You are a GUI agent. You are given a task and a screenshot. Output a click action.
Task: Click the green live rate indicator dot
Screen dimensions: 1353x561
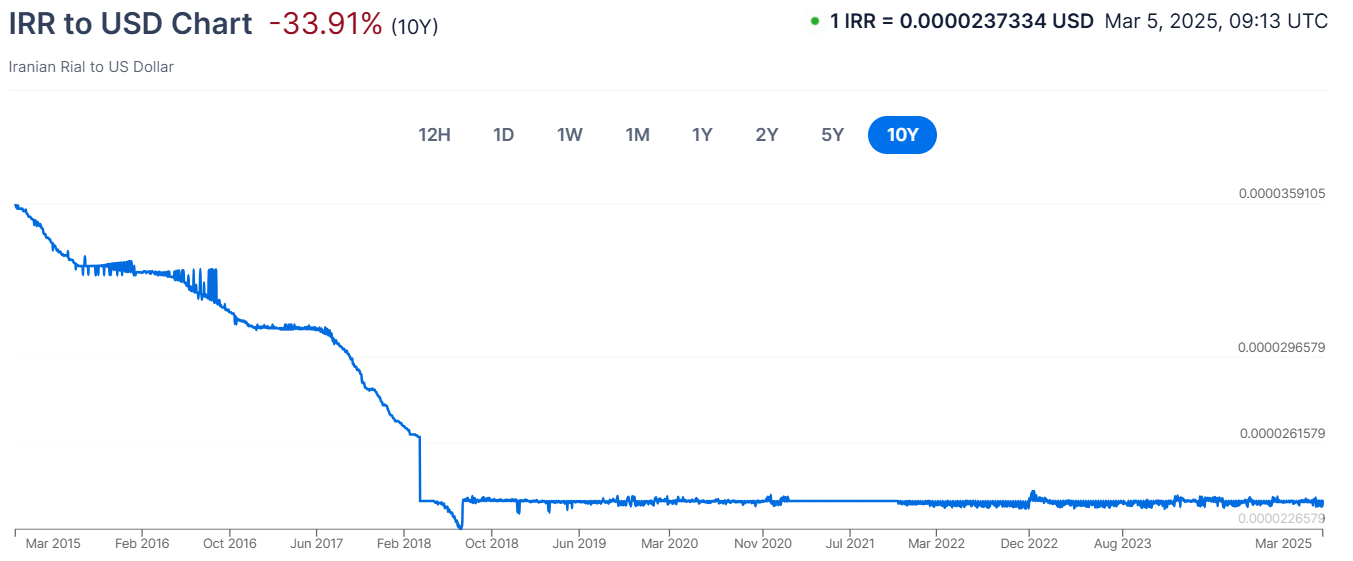coord(815,21)
